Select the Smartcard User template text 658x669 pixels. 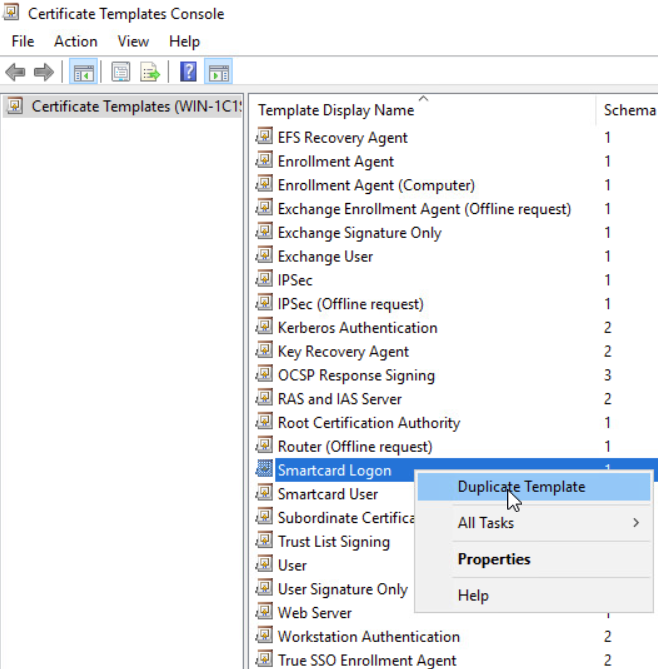tap(328, 494)
